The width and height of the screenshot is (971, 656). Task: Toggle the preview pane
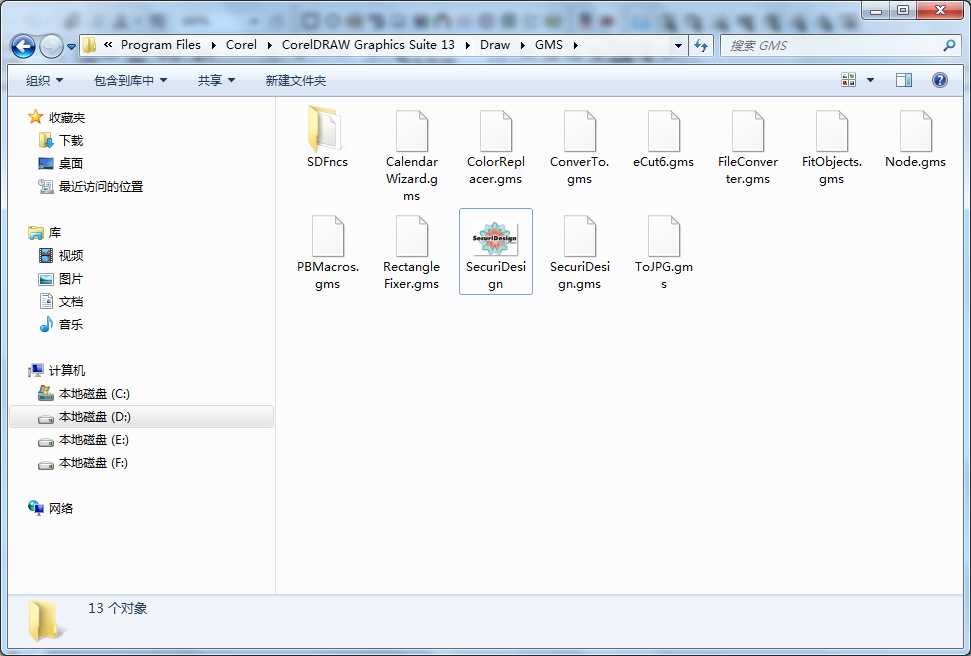(904, 80)
